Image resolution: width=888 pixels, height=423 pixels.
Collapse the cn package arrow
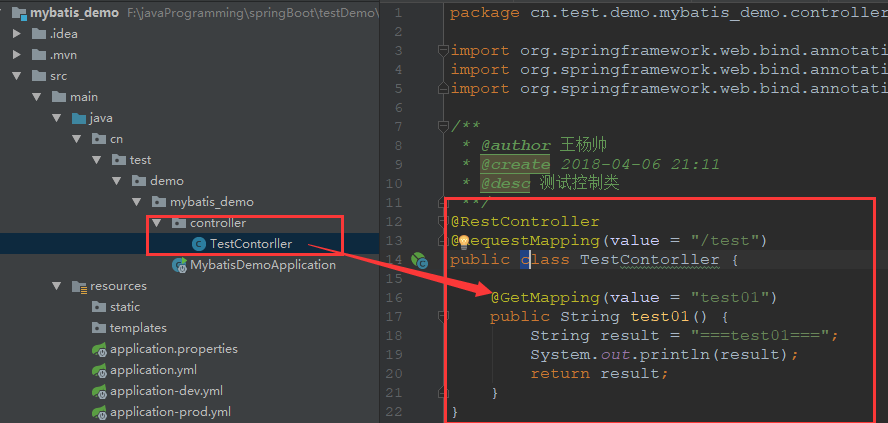pyautogui.click(x=76, y=139)
